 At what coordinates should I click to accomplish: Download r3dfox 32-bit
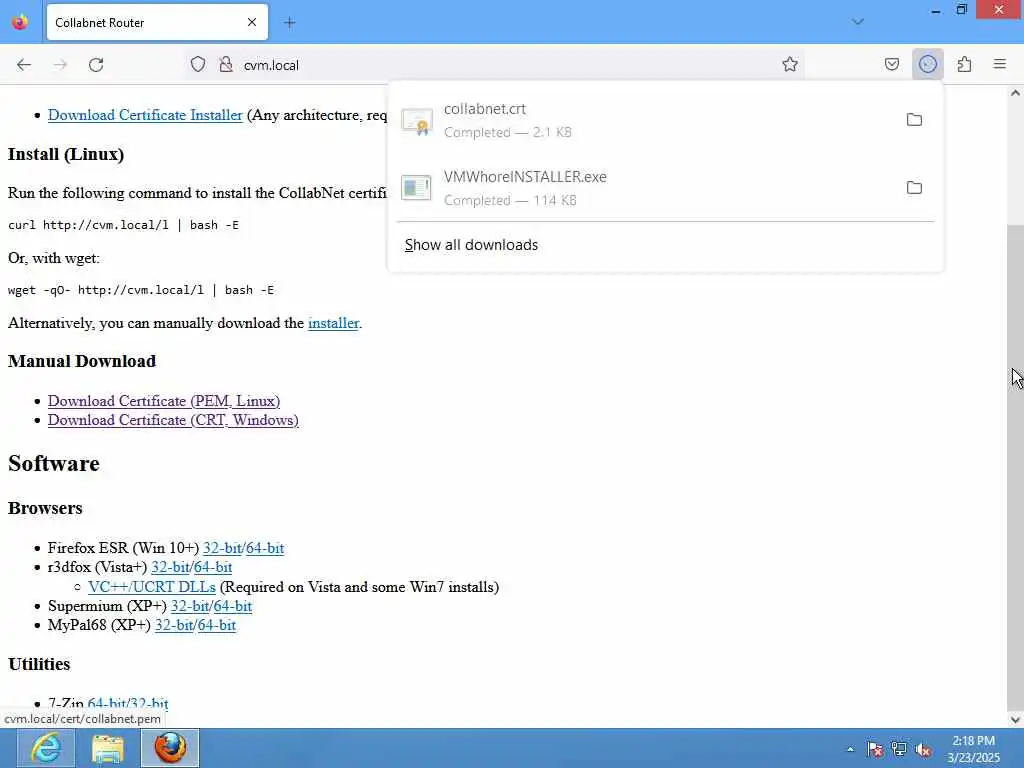coord(170,567)
